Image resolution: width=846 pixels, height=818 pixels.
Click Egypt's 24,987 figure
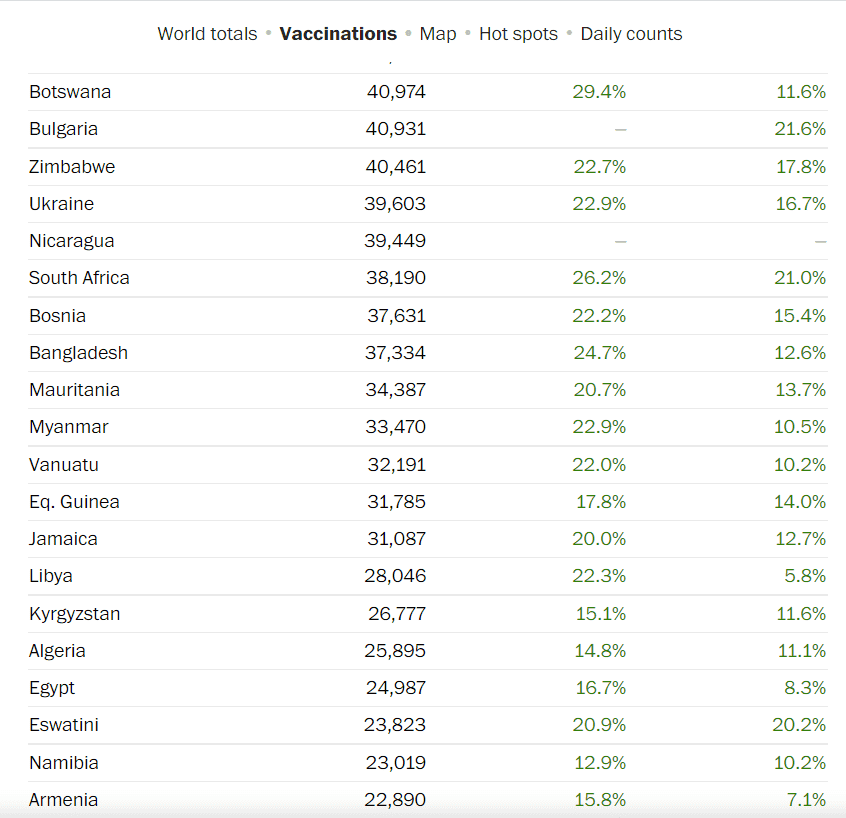(x=396, y=688)
